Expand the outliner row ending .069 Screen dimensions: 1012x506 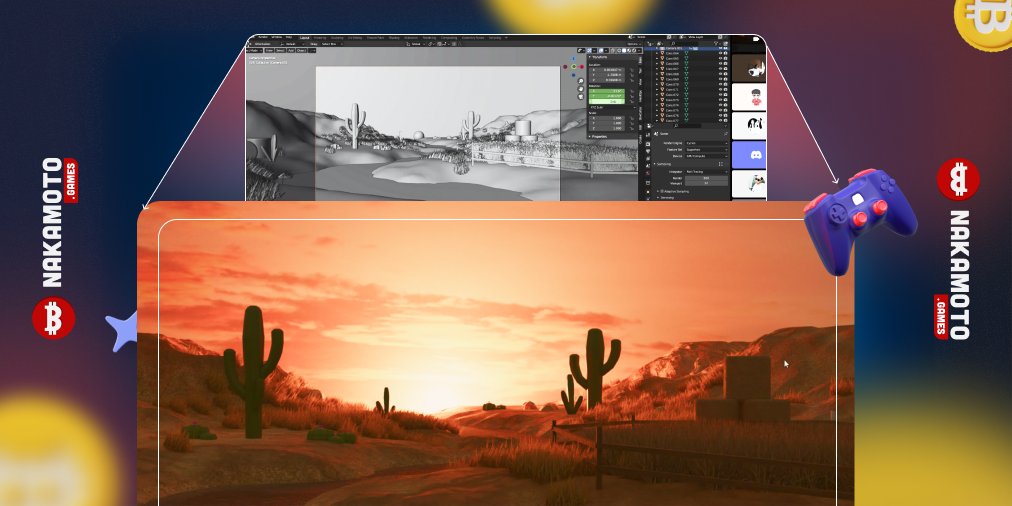(657, 79)
